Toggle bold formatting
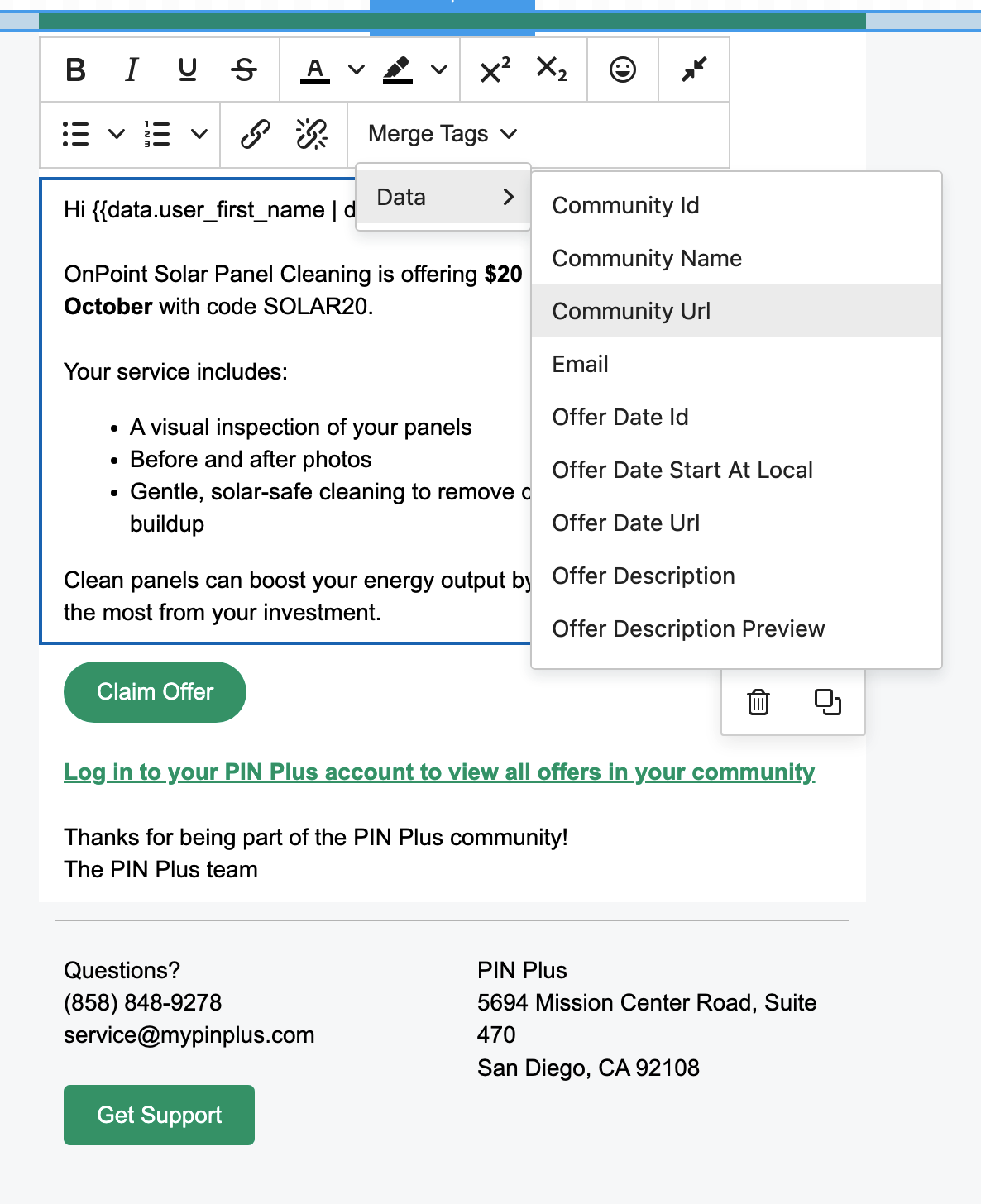The height and width of the screenshot is (1204, 981). coord(75,69)
